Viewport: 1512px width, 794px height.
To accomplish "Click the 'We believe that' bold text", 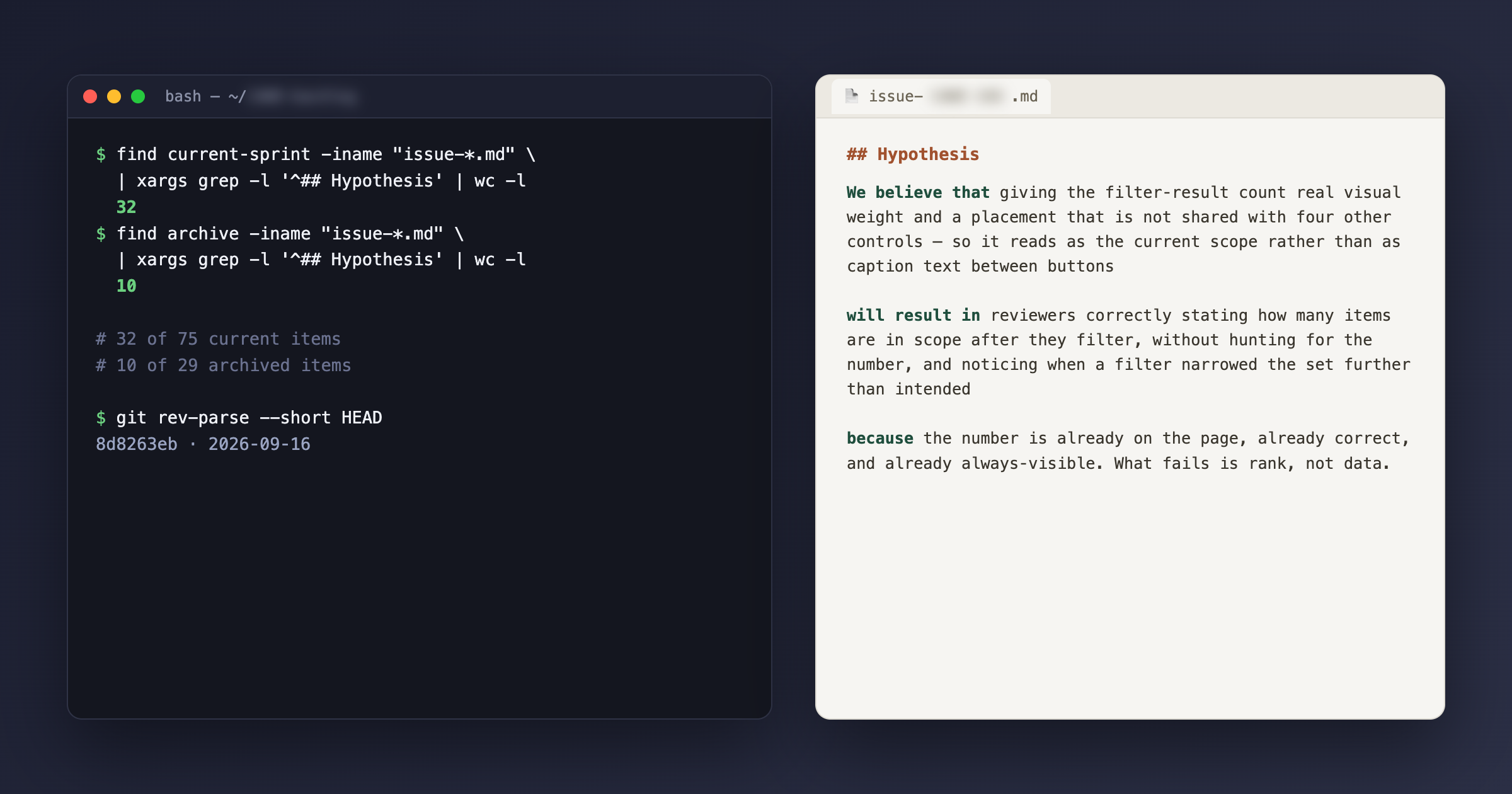I will pyautogui.click(x=918, y=192).
